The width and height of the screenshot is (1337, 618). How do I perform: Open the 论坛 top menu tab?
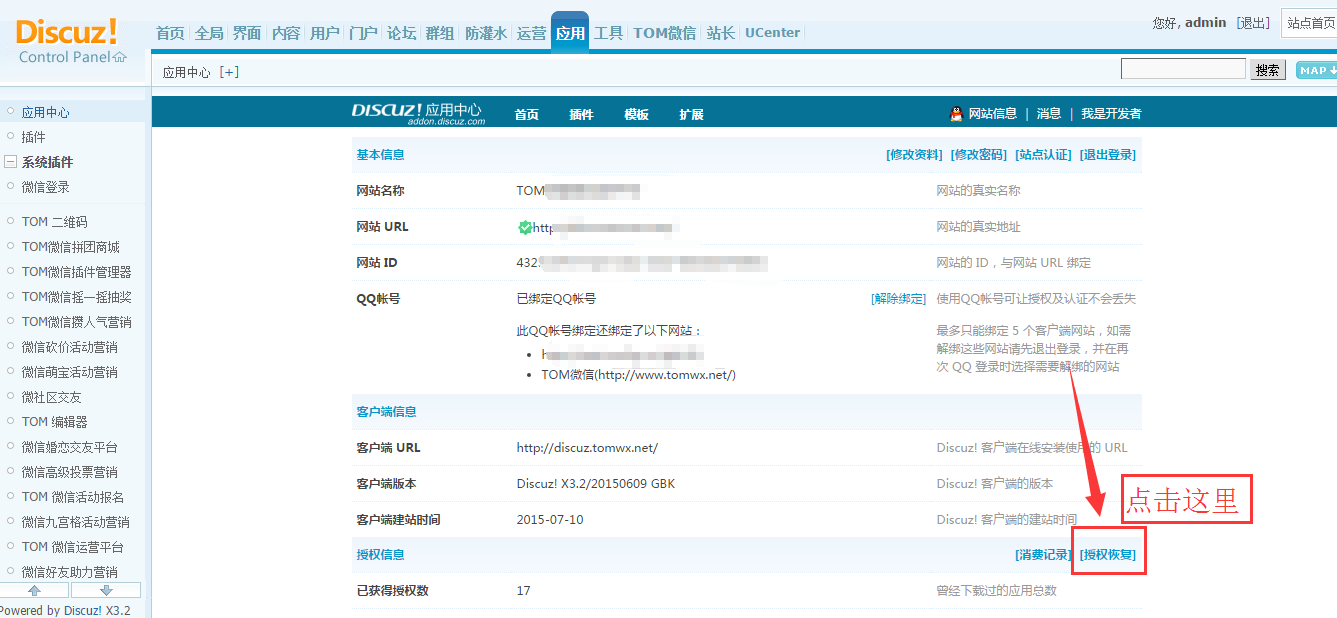coord(401,33)
